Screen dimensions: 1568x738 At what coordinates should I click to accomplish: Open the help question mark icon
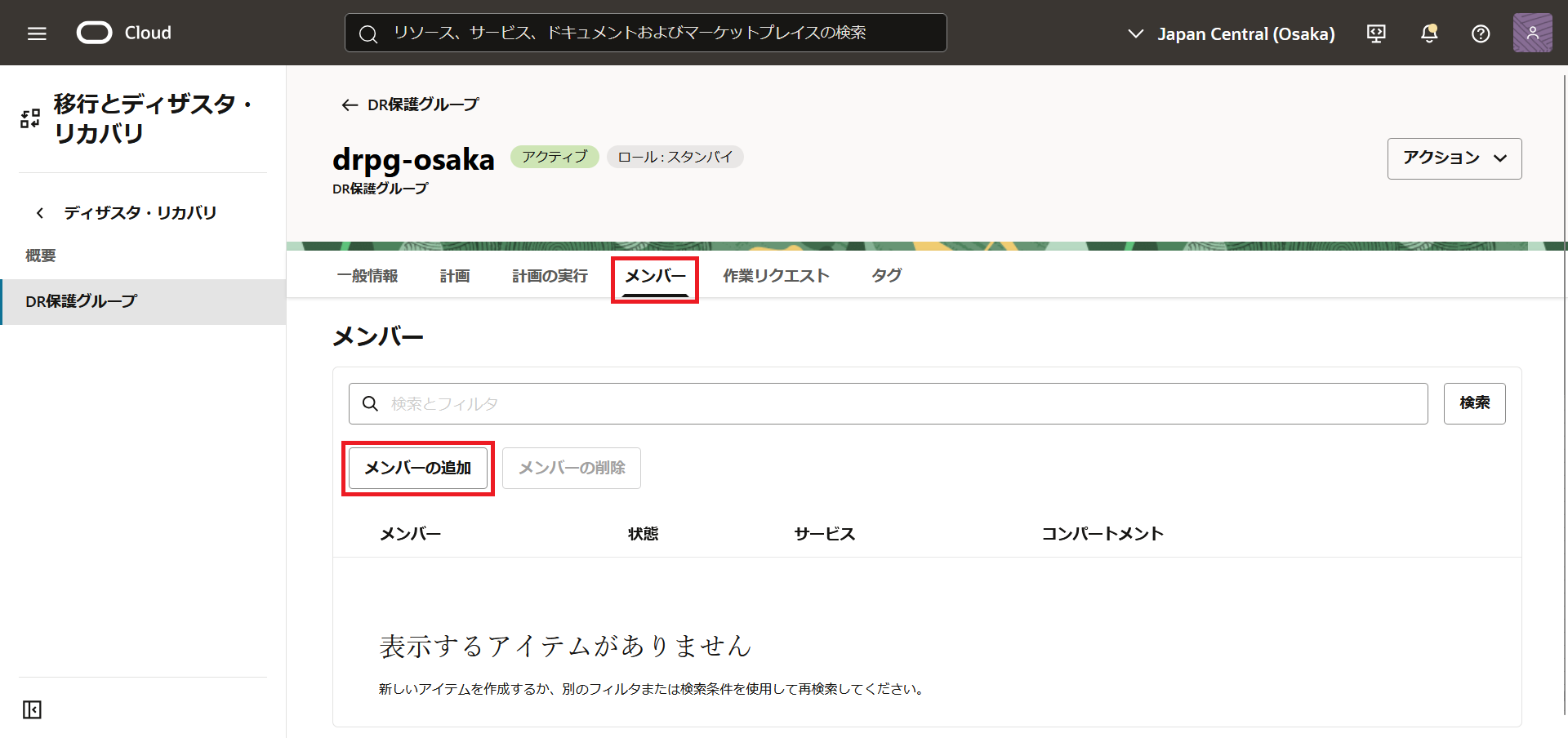coord(1480,33)
